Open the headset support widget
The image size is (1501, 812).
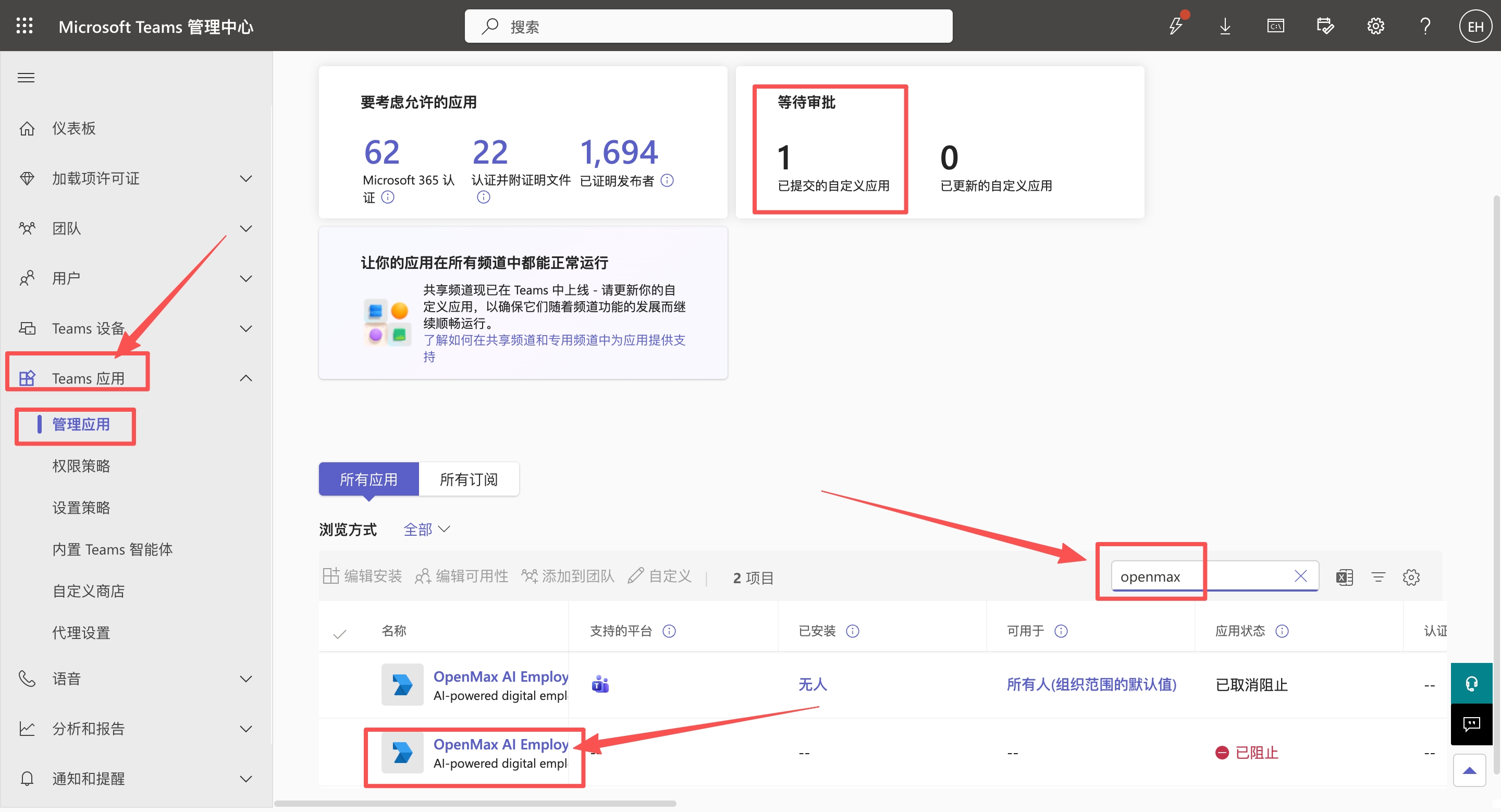coord(1471,683)
